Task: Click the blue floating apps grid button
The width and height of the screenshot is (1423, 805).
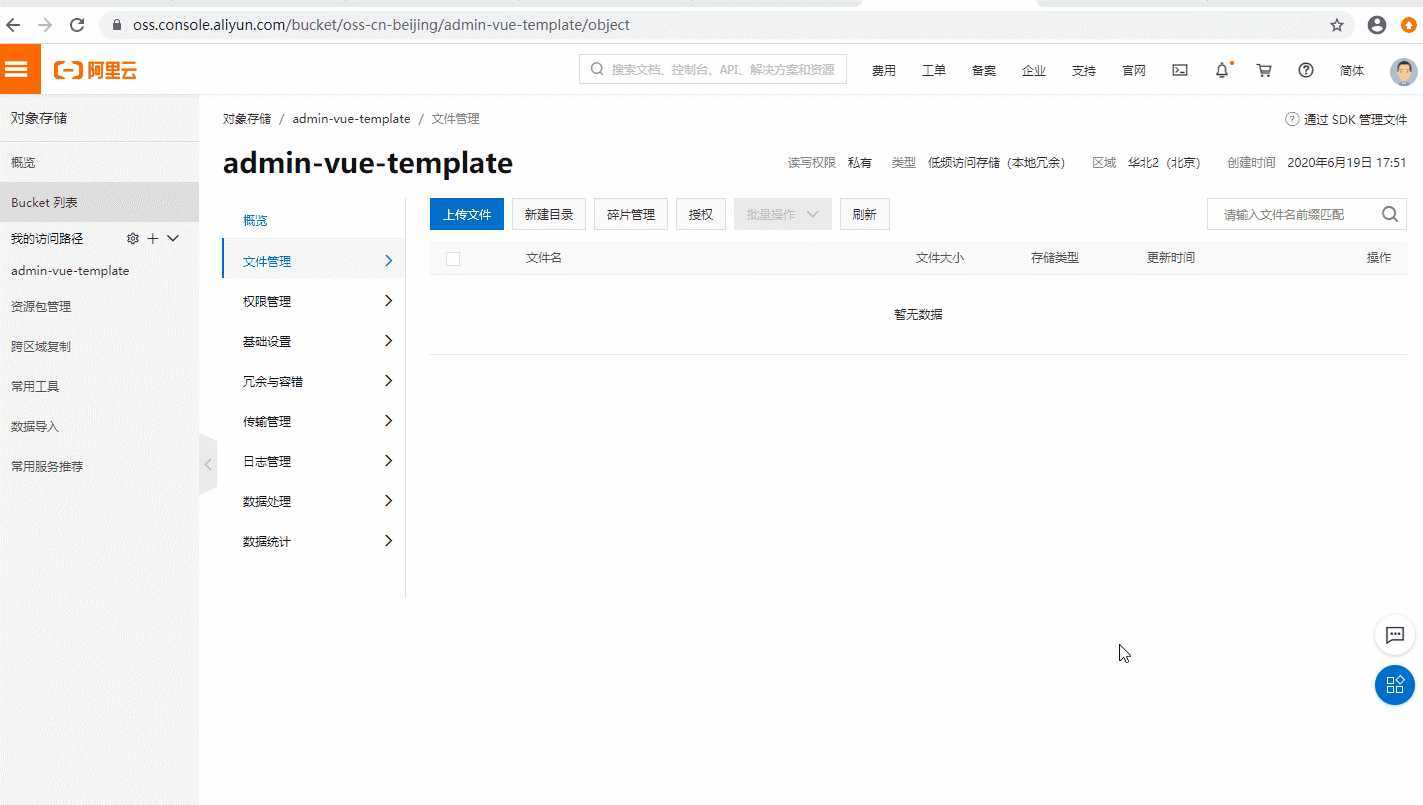Action: pyautogui.click(x=1395, y=685)
